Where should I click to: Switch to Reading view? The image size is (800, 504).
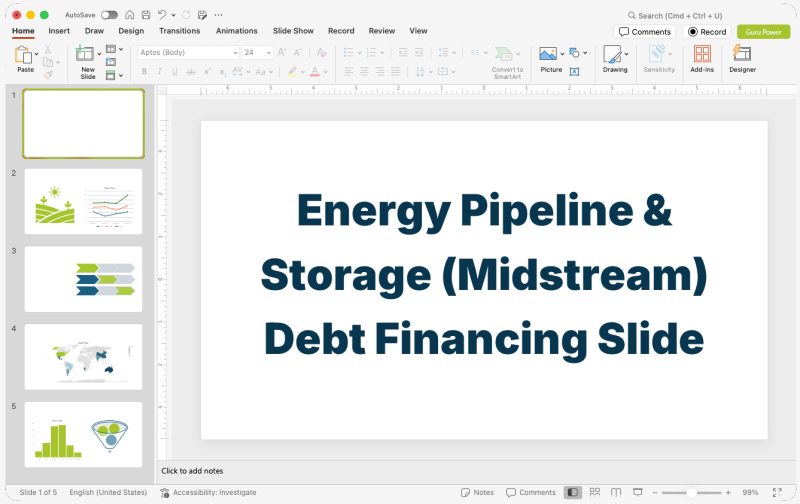(616, 492)
